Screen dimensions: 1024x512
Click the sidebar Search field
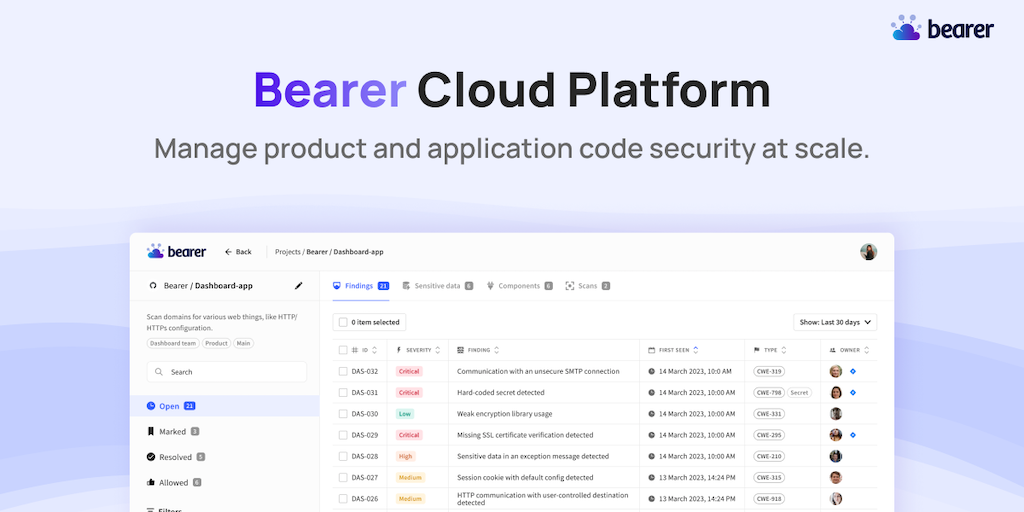(x=226, y=372)
